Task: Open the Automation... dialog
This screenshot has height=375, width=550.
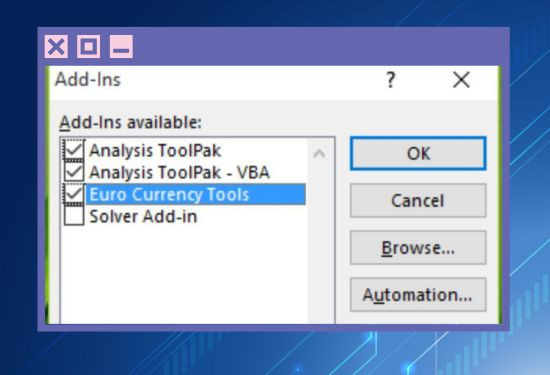Action: pos(418,295)
